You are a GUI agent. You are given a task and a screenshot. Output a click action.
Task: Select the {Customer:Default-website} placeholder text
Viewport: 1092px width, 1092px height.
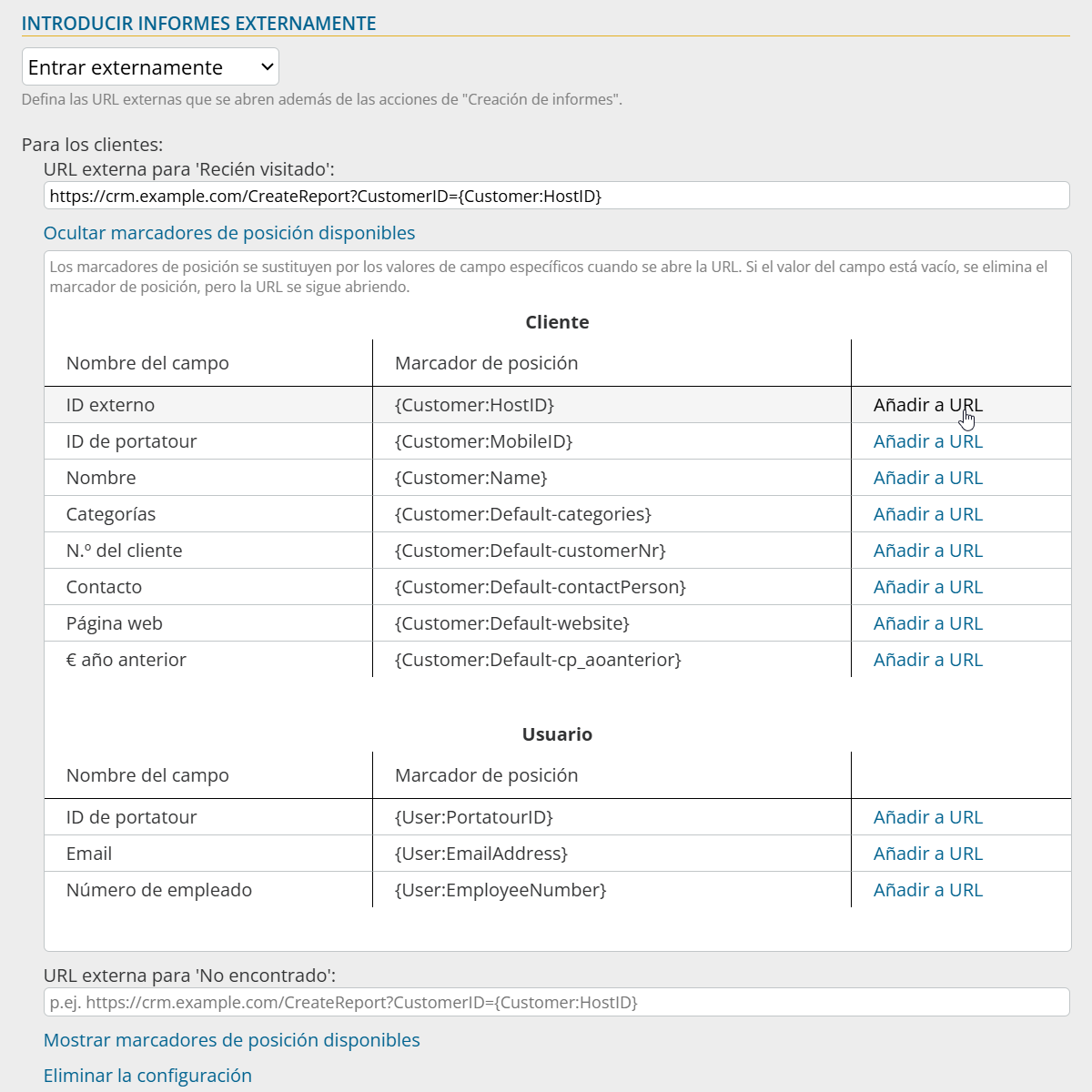click(512, 623)
